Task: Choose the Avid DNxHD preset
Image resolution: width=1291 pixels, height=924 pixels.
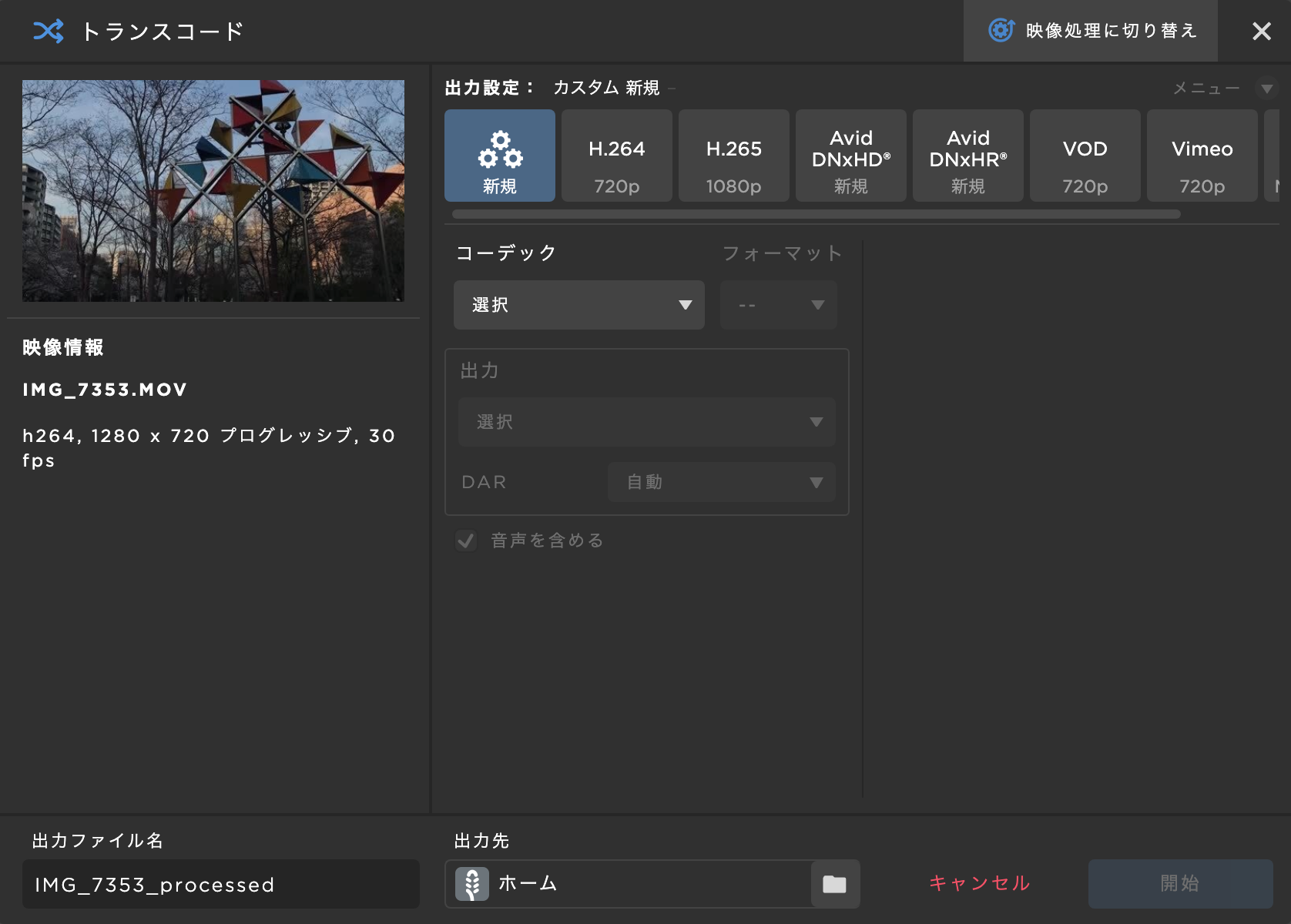Action: [x=851, y=156]
